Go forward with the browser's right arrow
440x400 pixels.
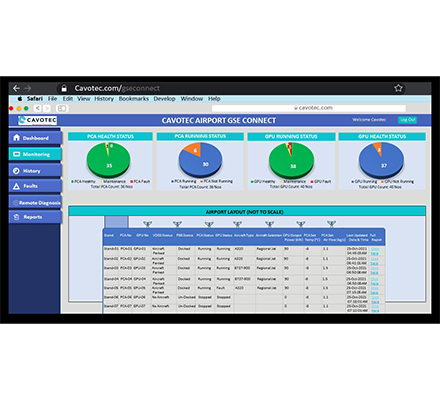(28, 88)
